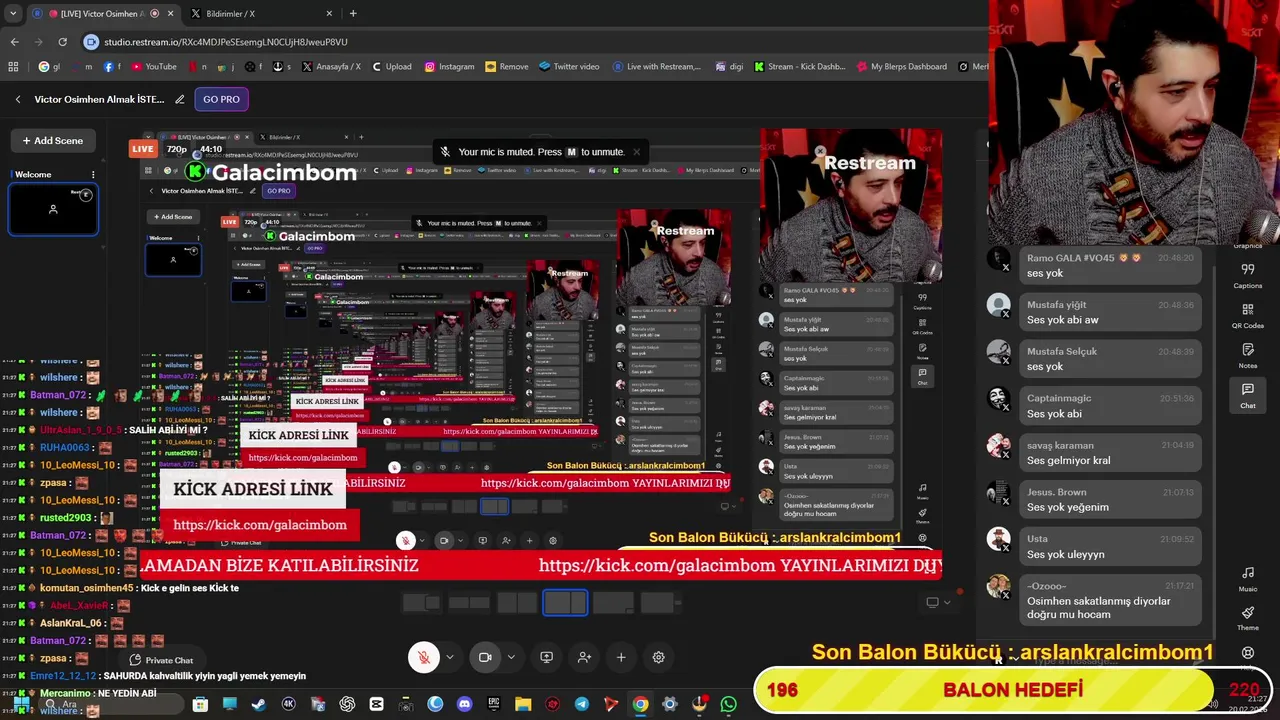Toggle the camera button in studio controls
The width and height of the screenshot is (1280, 720).
click(485, 657)
